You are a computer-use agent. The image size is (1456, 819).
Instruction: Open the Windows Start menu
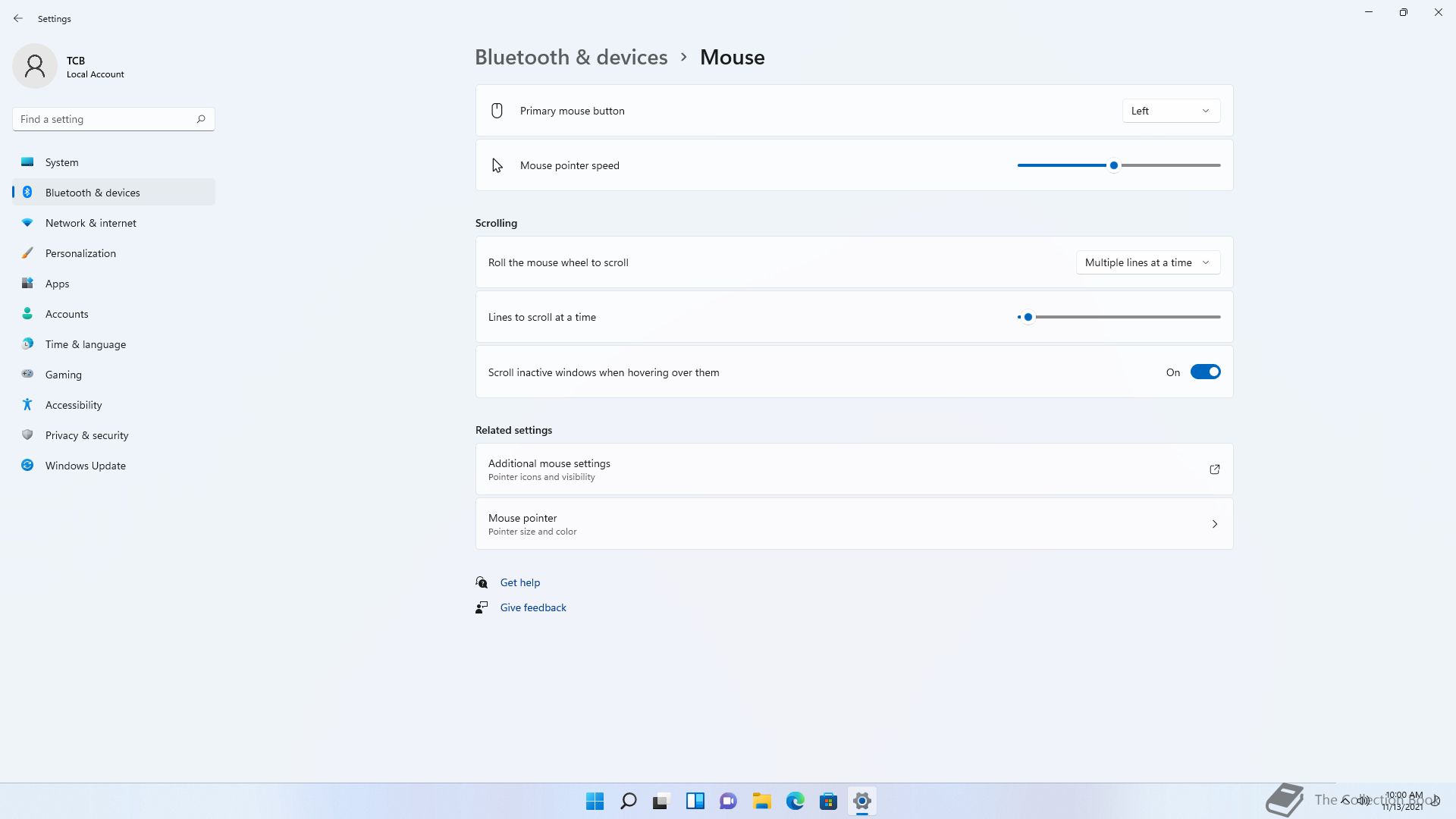(x=595, y=801)
